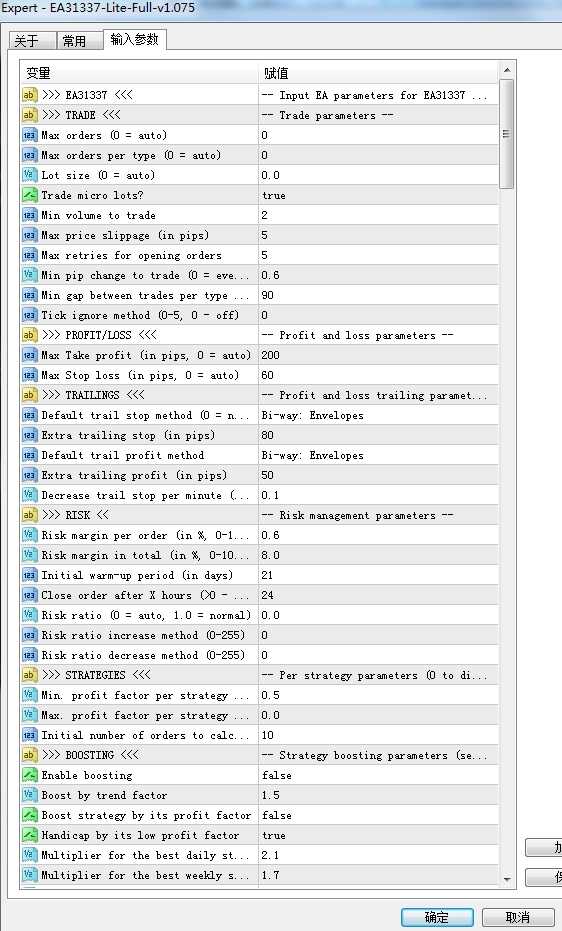
Task: Click the boolean icon beside Trade micro lots?
Action: click(x=29, y=195)
